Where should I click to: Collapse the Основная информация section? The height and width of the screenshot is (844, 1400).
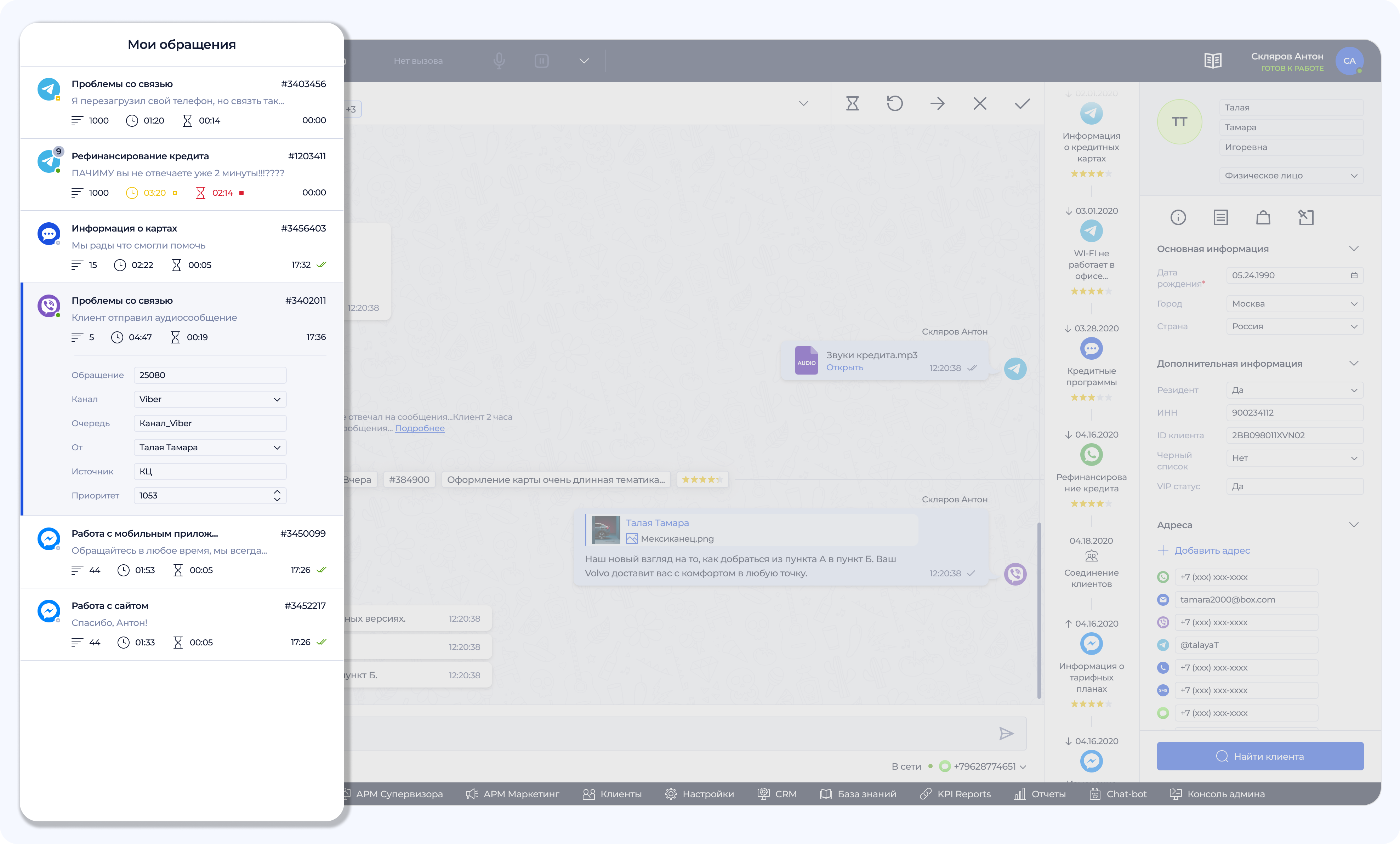[x=1353, y=249]
